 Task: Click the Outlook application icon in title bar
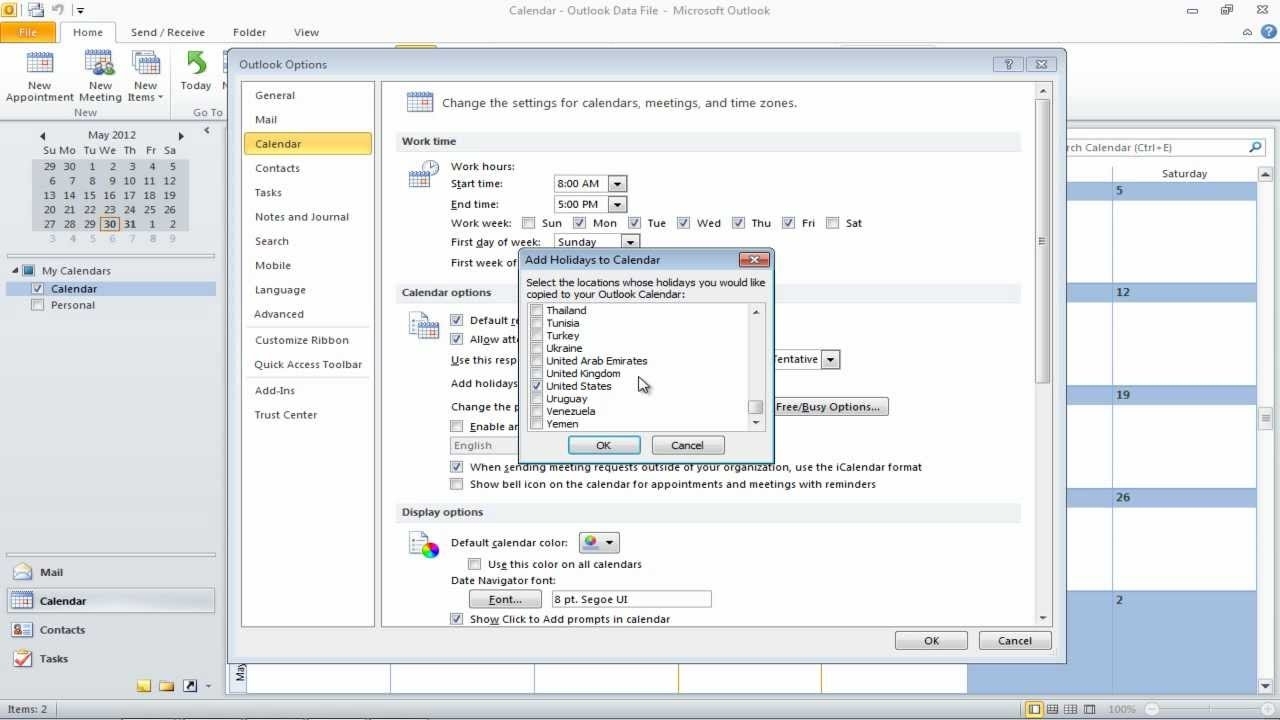(9, 10)
